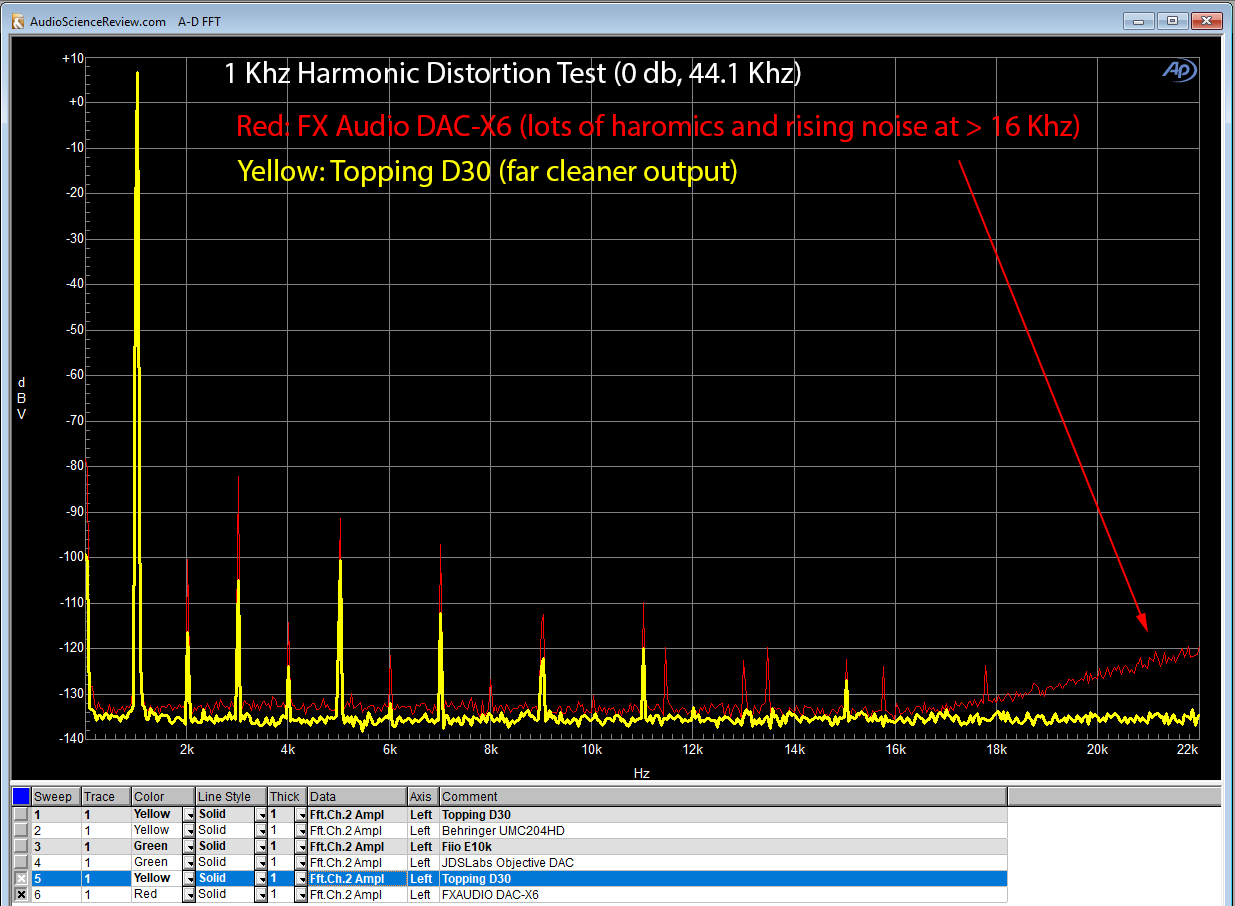Open line style dropdown for sweep 2 row

(261, 831)
